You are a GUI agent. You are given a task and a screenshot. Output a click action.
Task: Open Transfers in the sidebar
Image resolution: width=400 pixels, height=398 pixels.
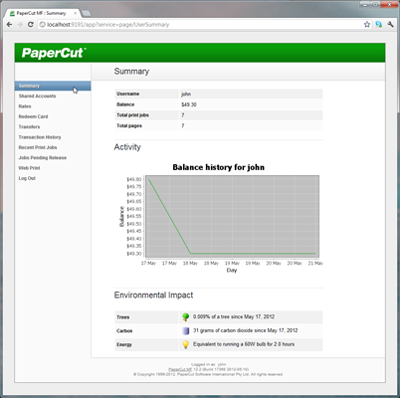(29, 127)
